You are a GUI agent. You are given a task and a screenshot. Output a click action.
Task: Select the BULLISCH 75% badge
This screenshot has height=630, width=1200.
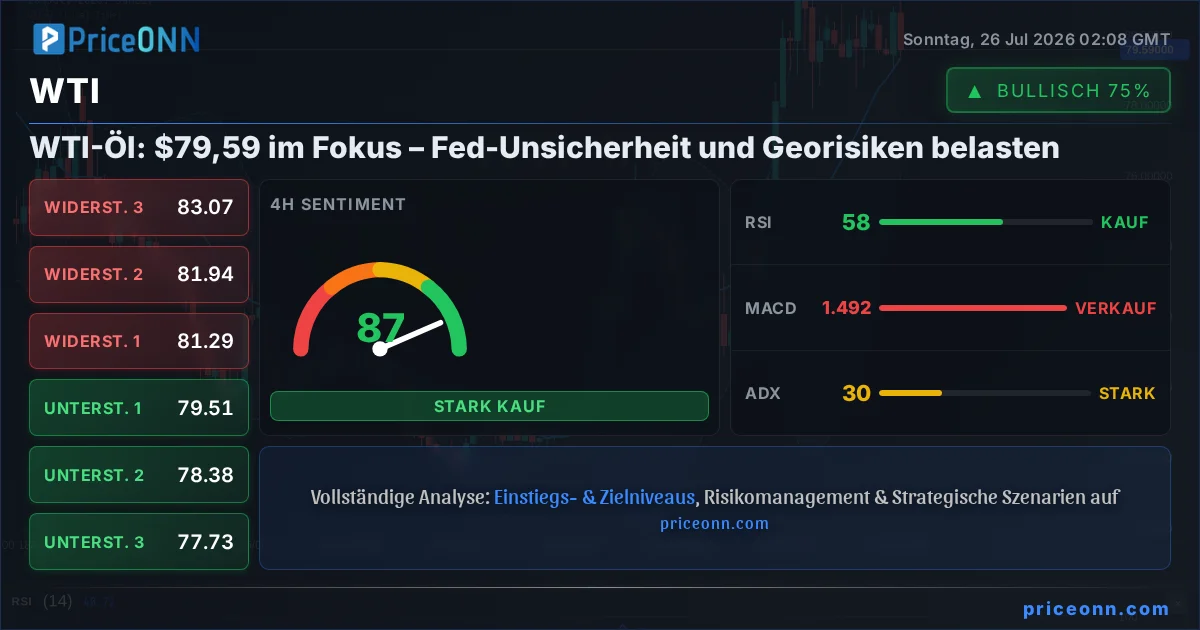[1058, 91]
